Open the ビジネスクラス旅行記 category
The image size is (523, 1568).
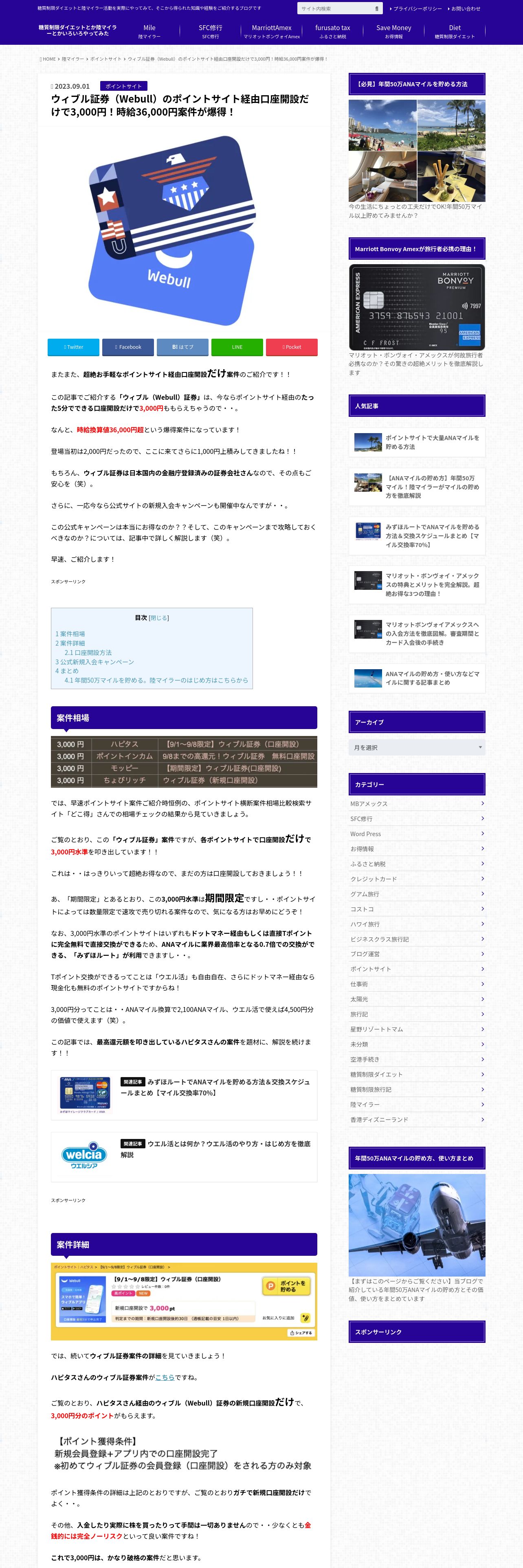point(417,939)
